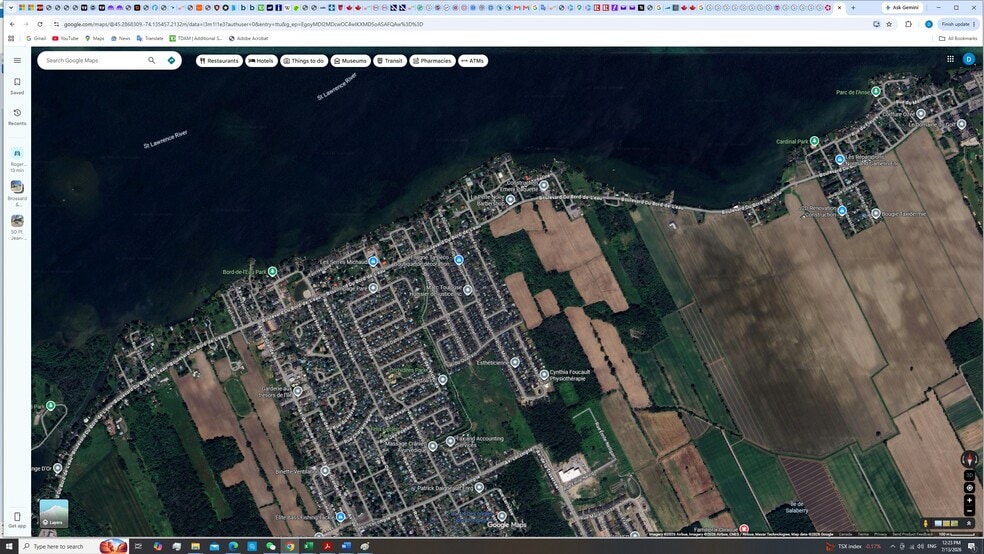The image size is (984, 554).
Task: Click the Windows Start button
Action: pyautogui.click(x=9, y=546)
